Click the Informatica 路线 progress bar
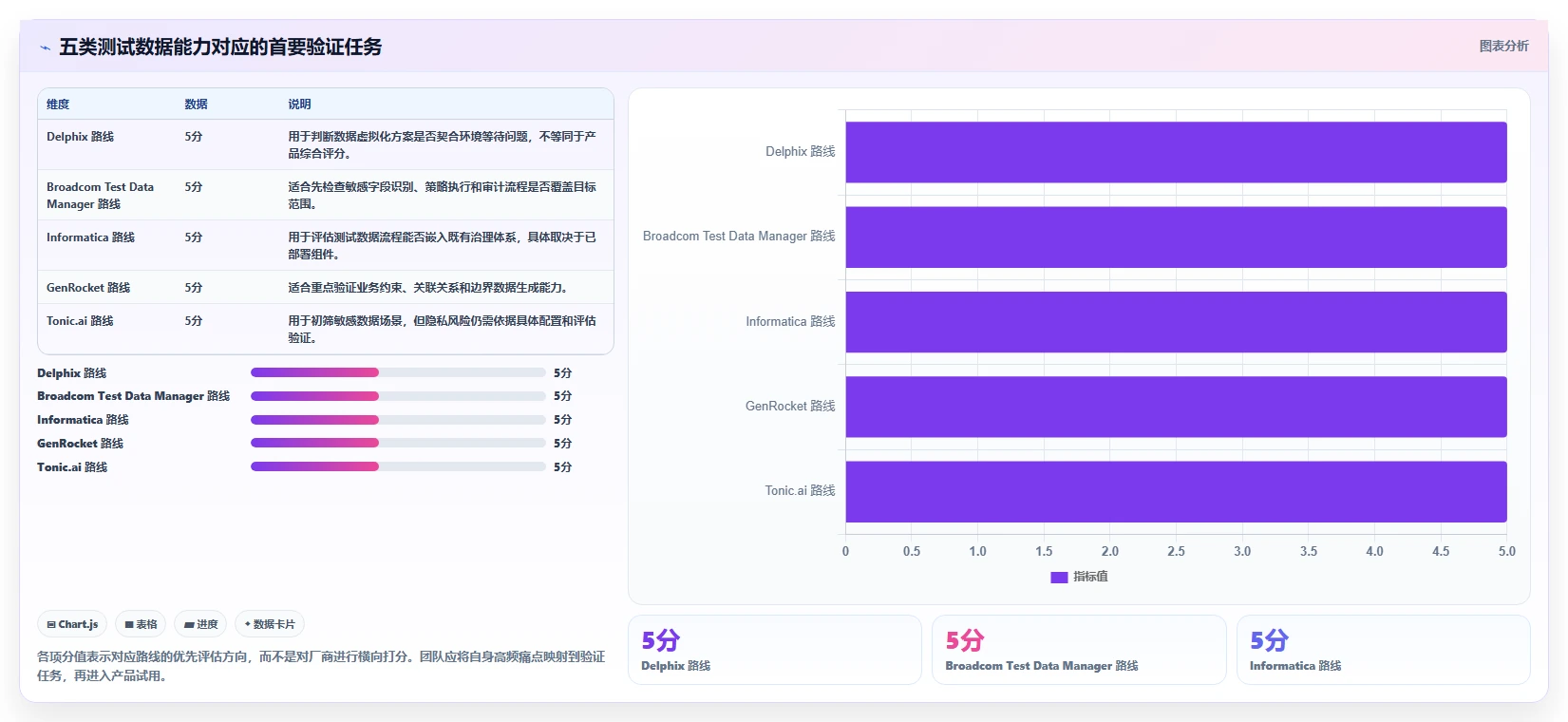 398,420
